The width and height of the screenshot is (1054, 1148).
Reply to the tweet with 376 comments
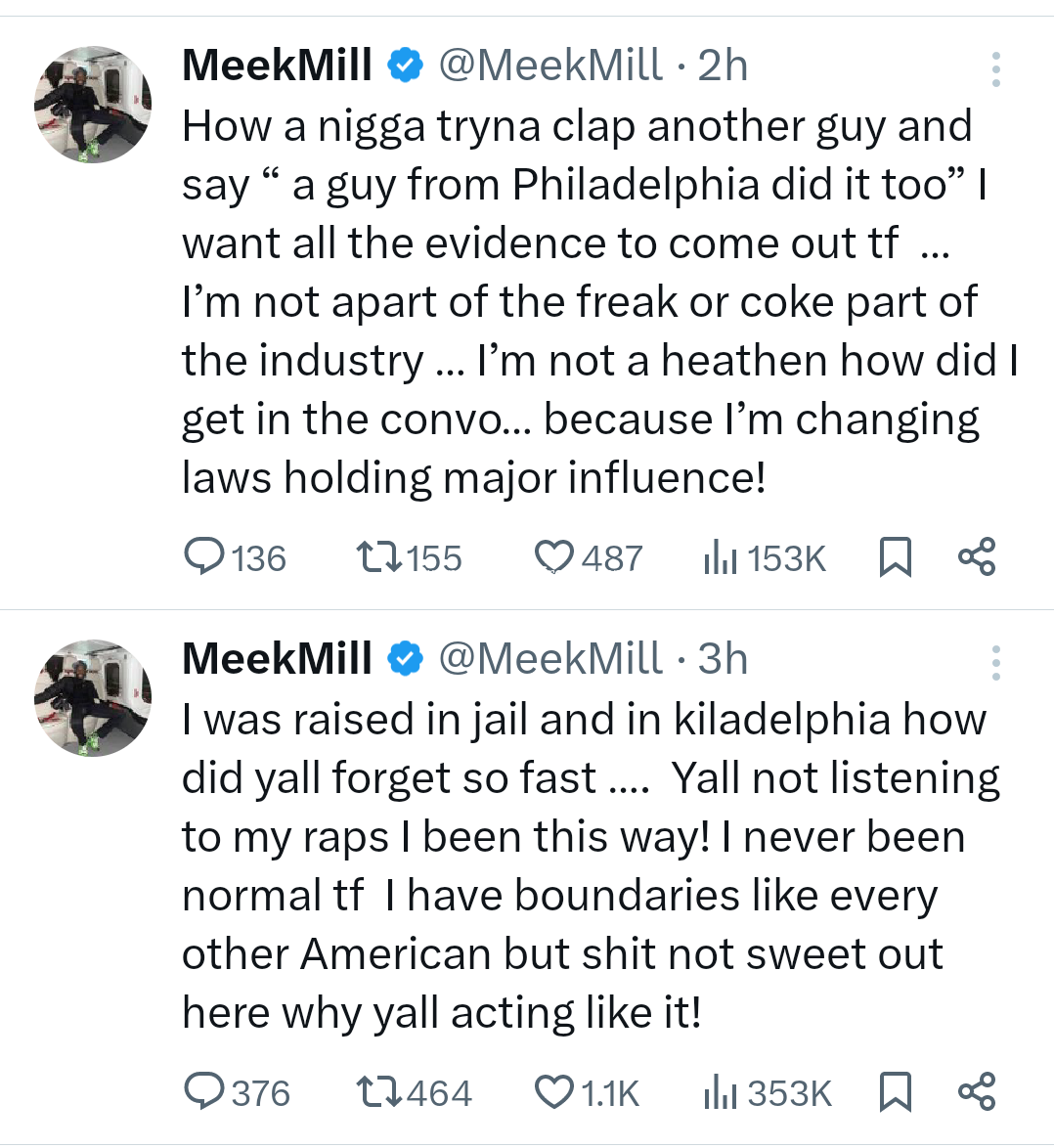[204, 1091]
